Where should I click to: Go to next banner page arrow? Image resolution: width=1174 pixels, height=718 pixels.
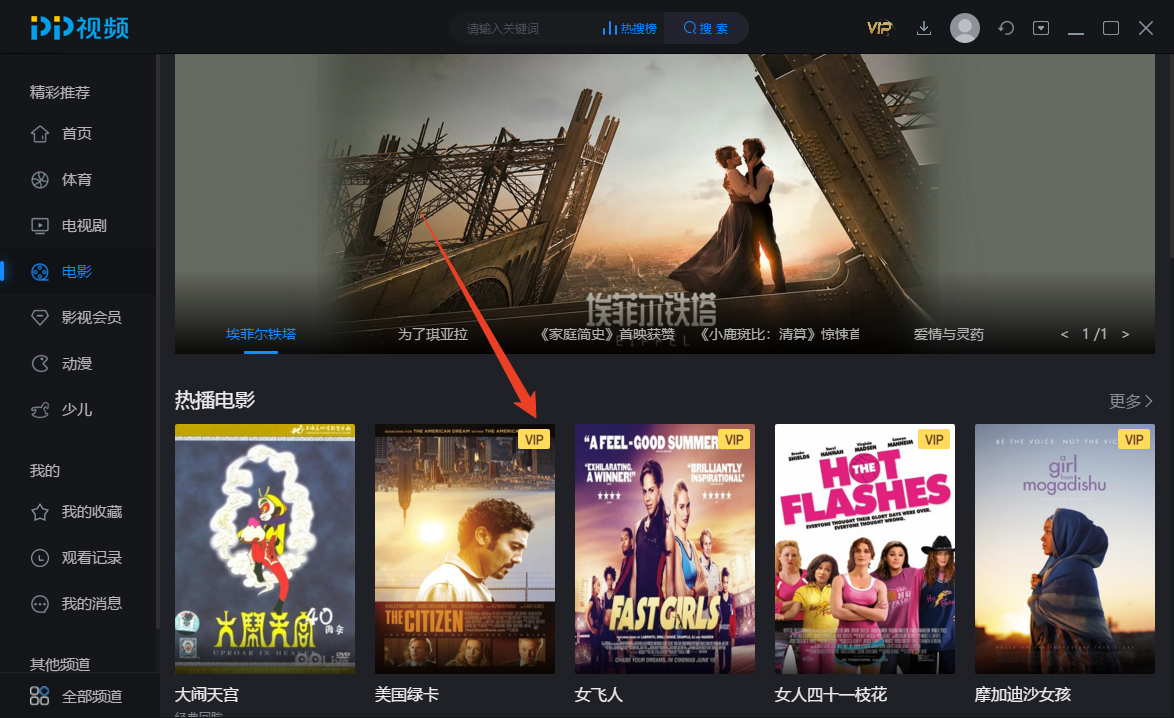pos(1125,335)
